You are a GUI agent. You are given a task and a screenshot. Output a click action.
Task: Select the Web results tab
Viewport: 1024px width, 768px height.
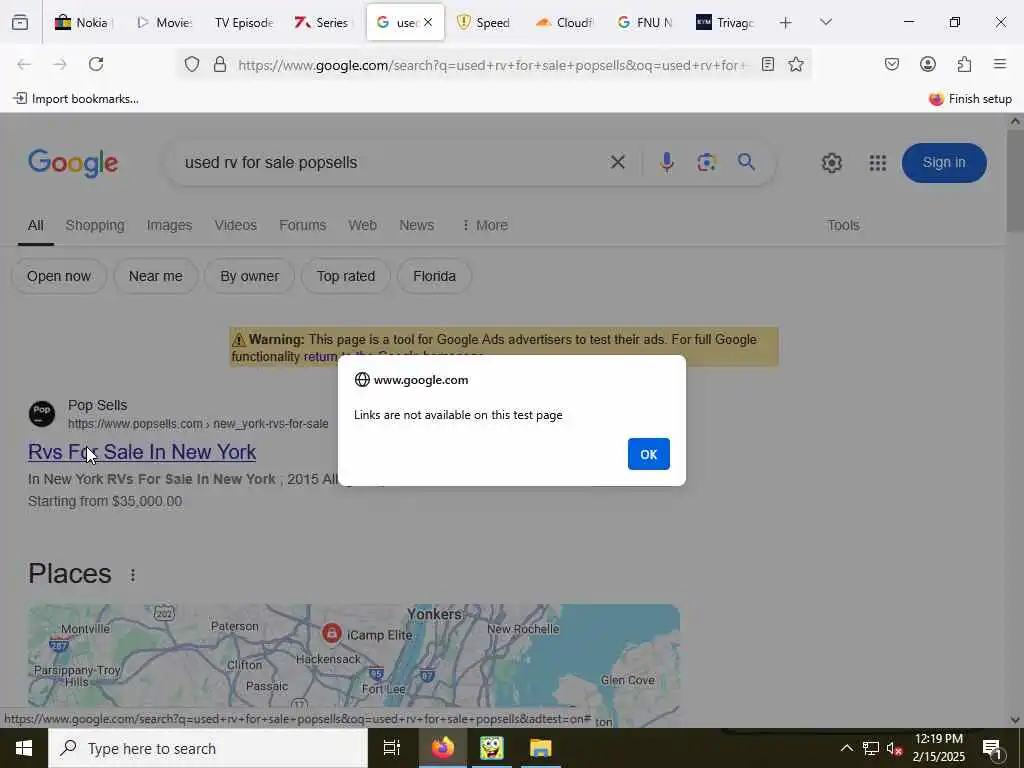coord(362,225)
